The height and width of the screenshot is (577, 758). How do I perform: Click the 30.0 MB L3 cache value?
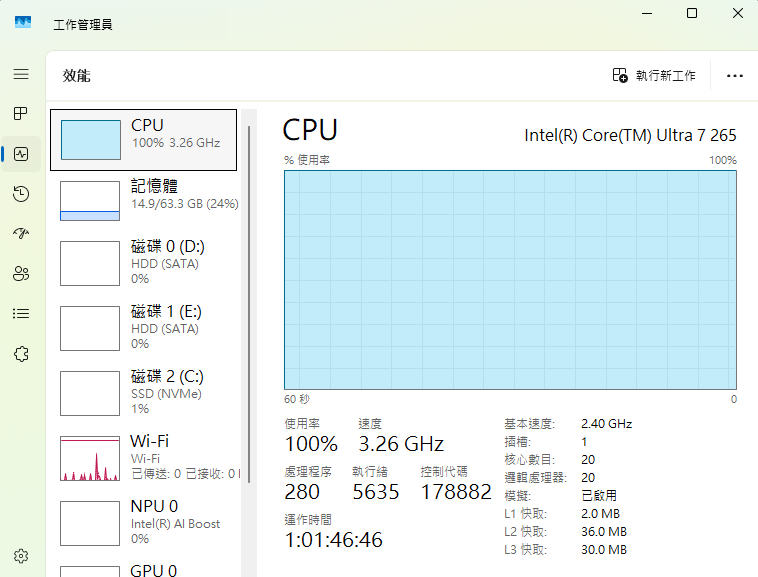pyautogui.click(x=604, y=549)
